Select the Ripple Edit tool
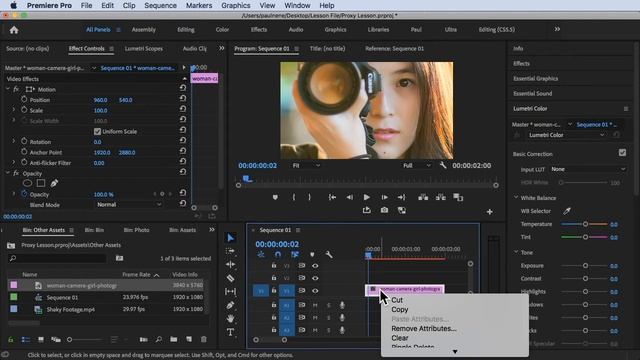The width and height of the screenshot is (640, 360). click(x=231, y=264)
